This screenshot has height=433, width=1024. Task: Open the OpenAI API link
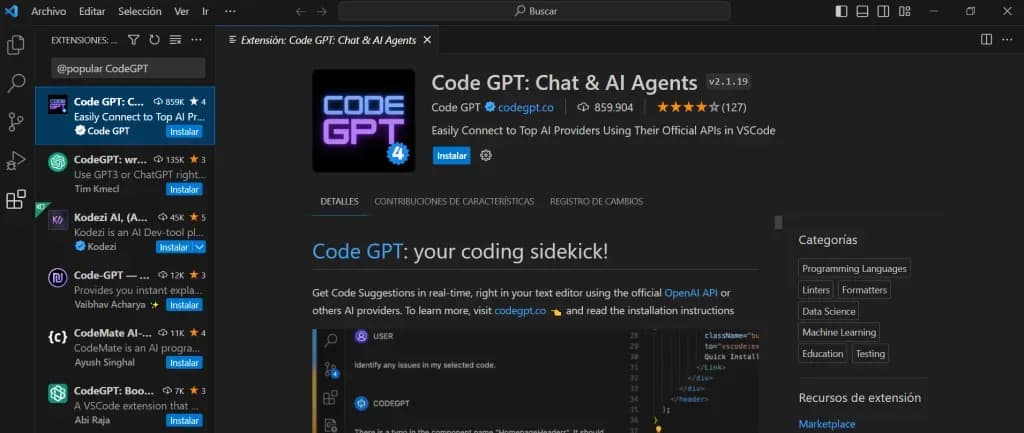click(x=691, y=293)
